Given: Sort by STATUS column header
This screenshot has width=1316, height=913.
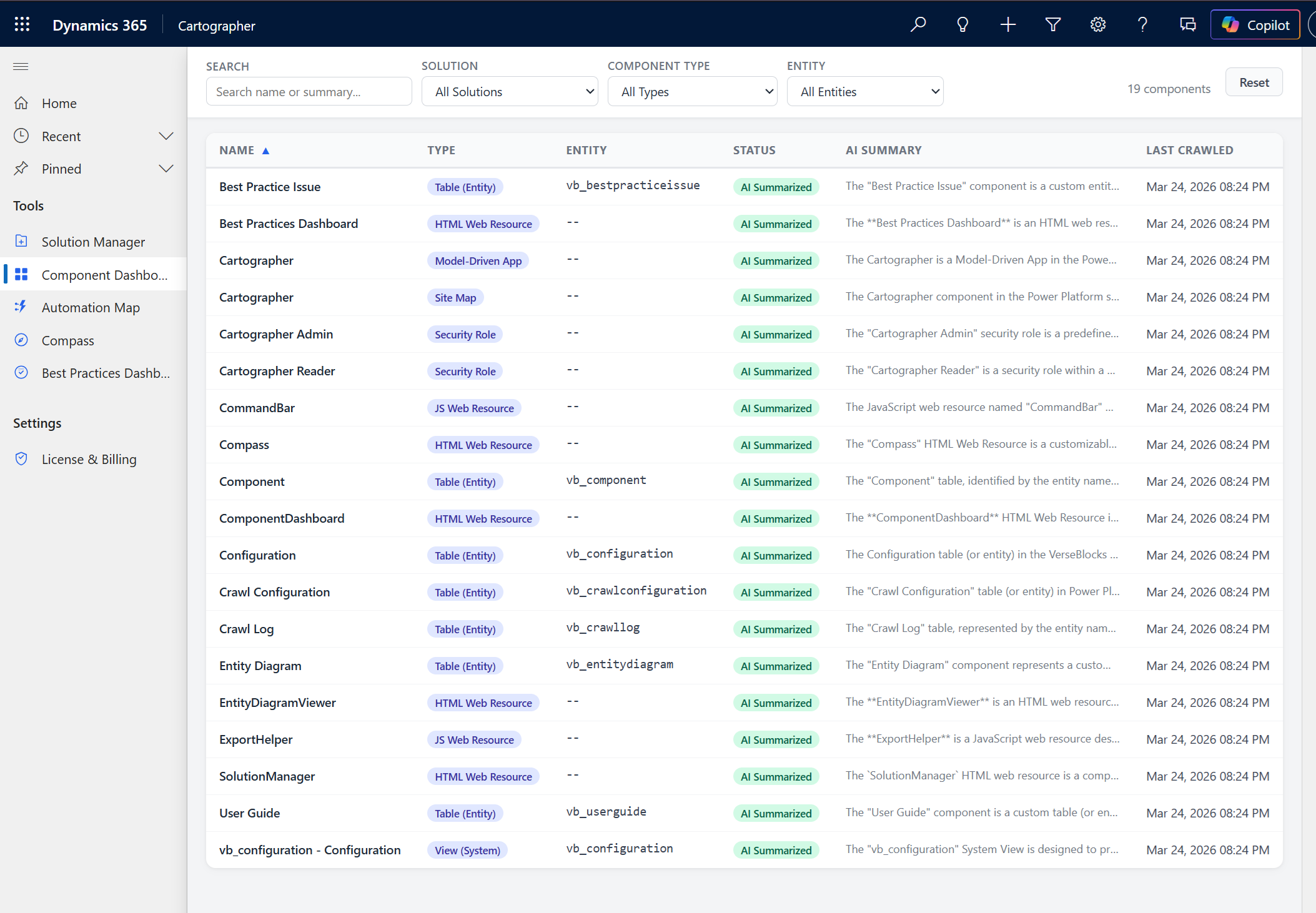Looking at the screenshot, I should pyautogui.click(x=754, y=150).
